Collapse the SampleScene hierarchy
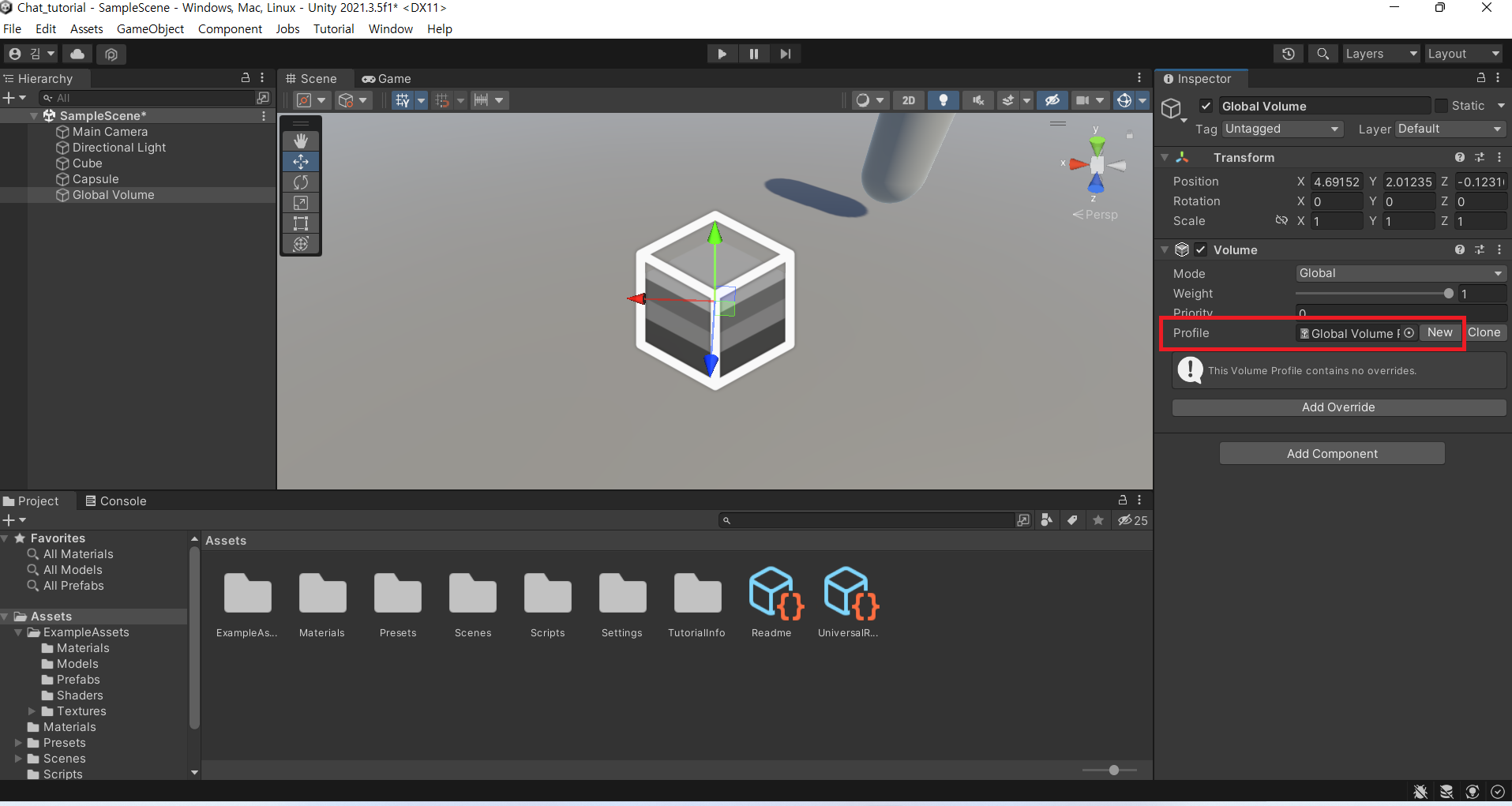This screenshot has height=806, width=1512. pyautogui.click(x=34, y=116)
